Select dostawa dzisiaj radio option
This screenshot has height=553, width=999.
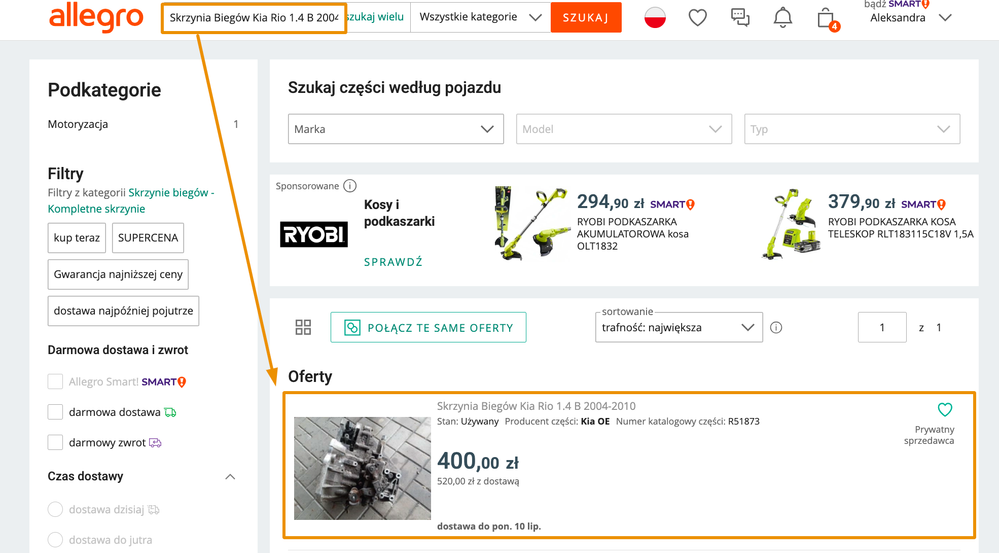(55, 510)
